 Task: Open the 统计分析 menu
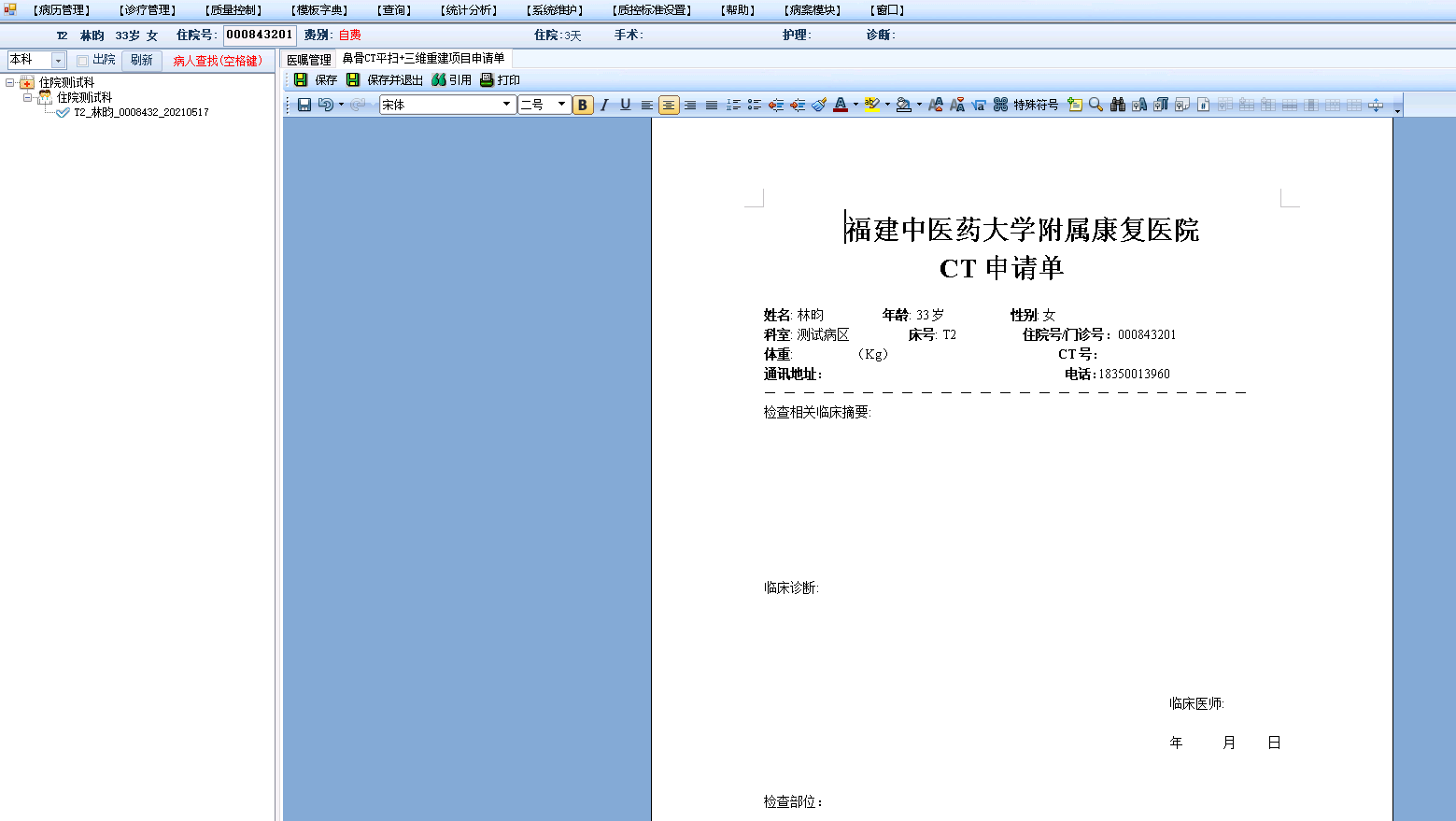coord(470,10)
